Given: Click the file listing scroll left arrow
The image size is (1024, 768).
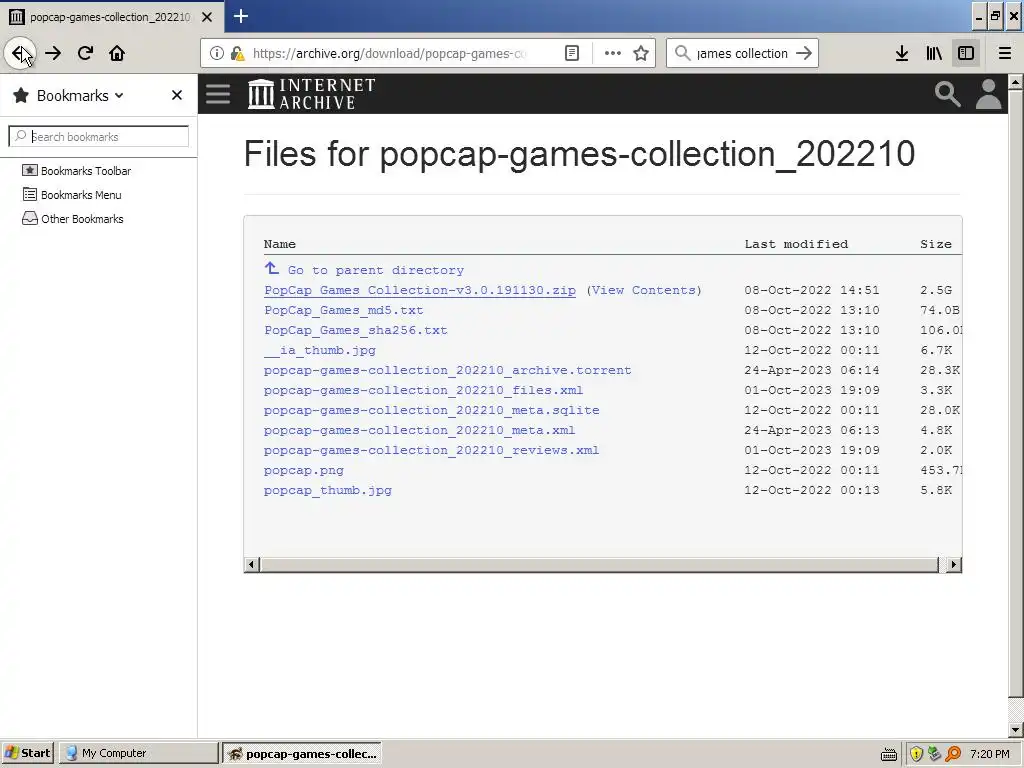Looking at the screenshot, I should (x=252, y=564).
